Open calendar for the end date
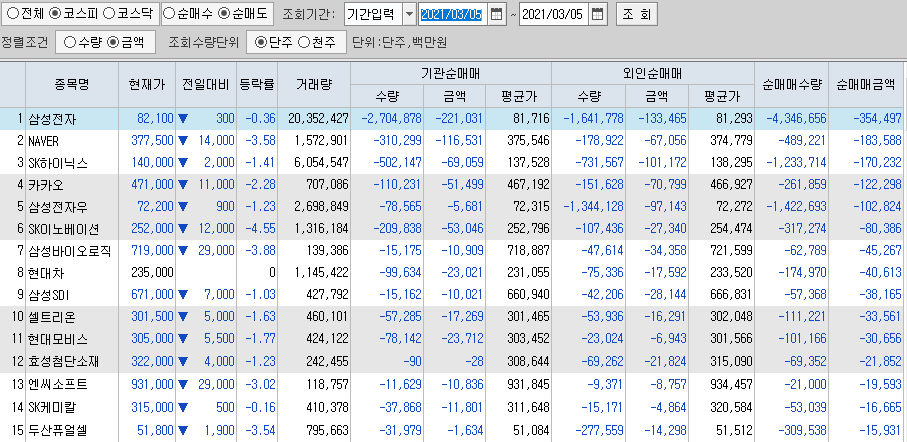 coord(598,14)
